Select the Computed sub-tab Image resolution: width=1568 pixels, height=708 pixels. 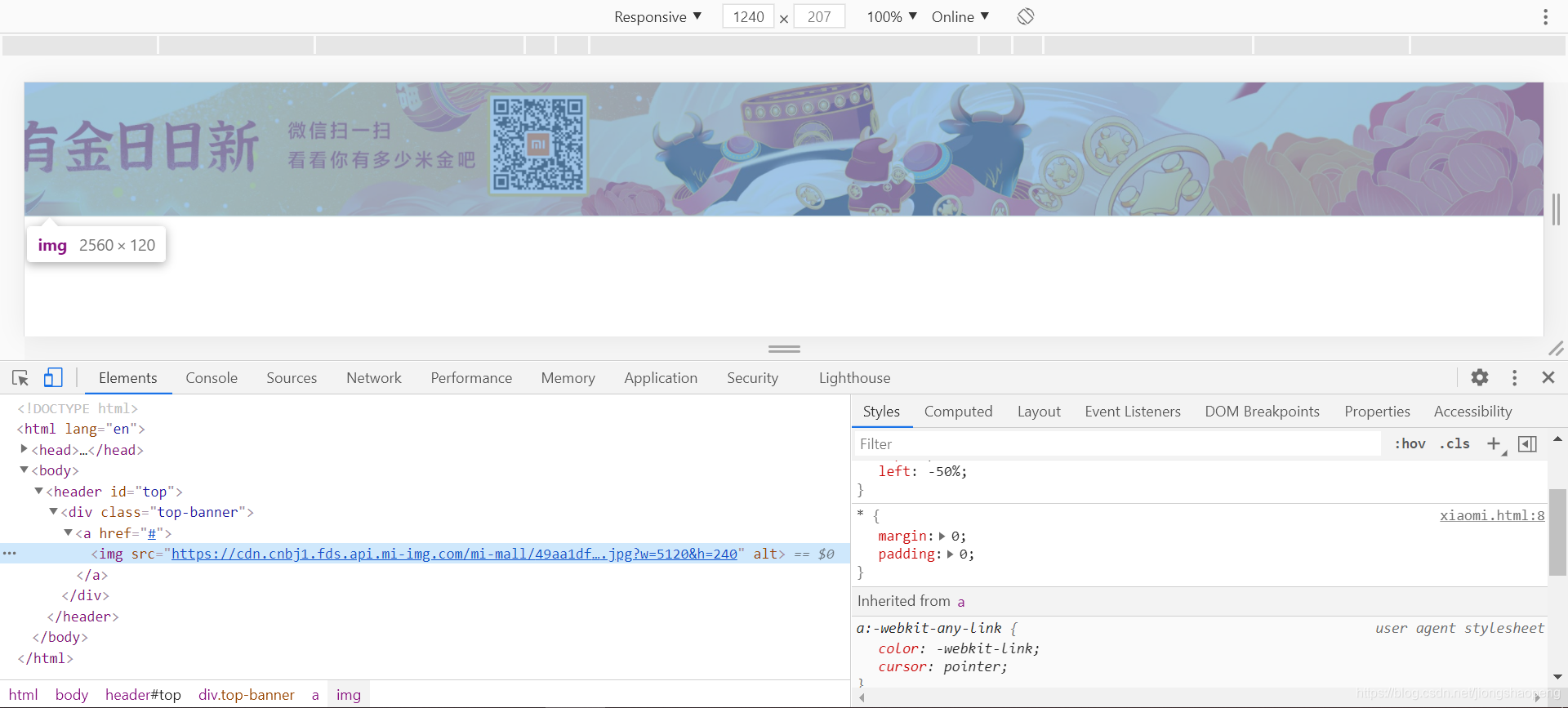point(958,412)
